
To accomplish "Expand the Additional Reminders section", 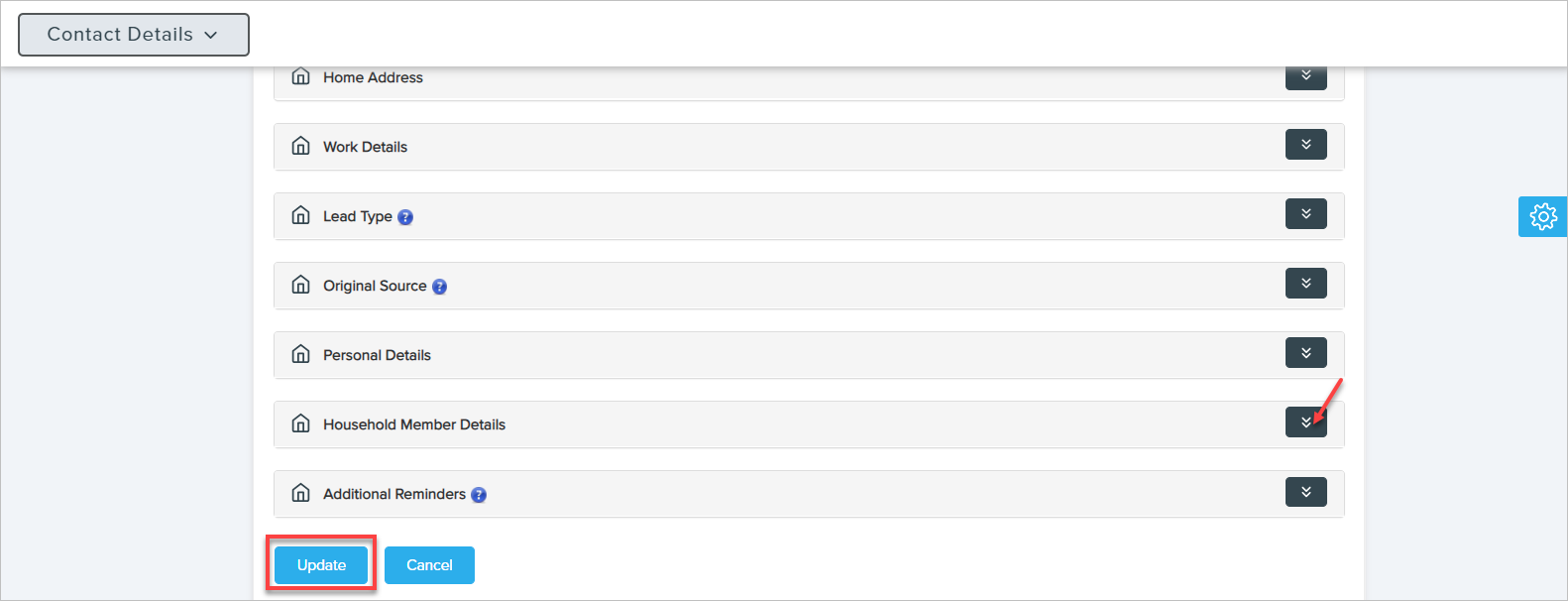I will point(1305,492).
